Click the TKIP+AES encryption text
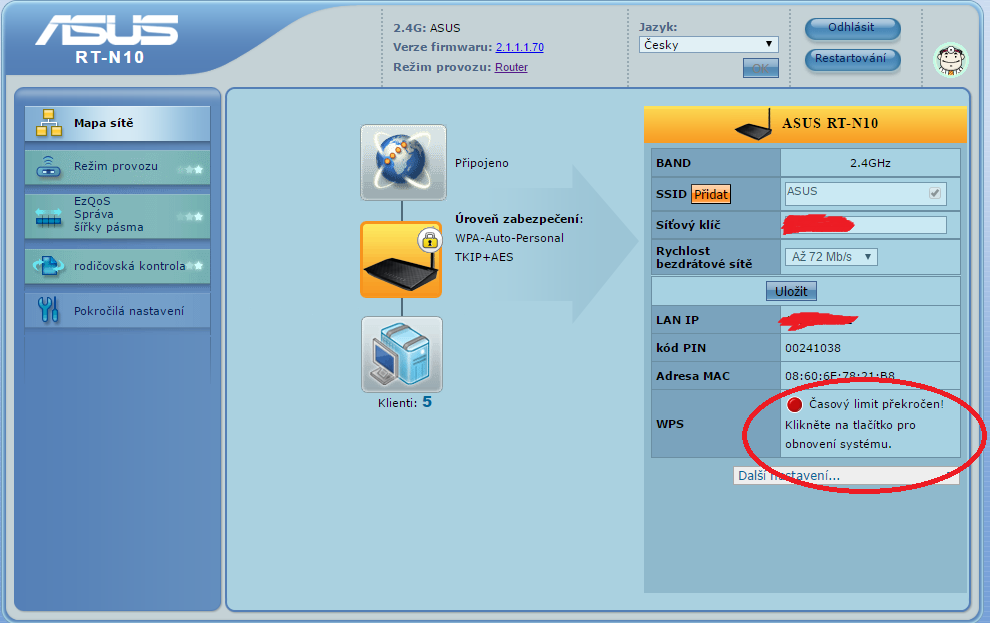The image size is (990, 623). click(484, 257)
